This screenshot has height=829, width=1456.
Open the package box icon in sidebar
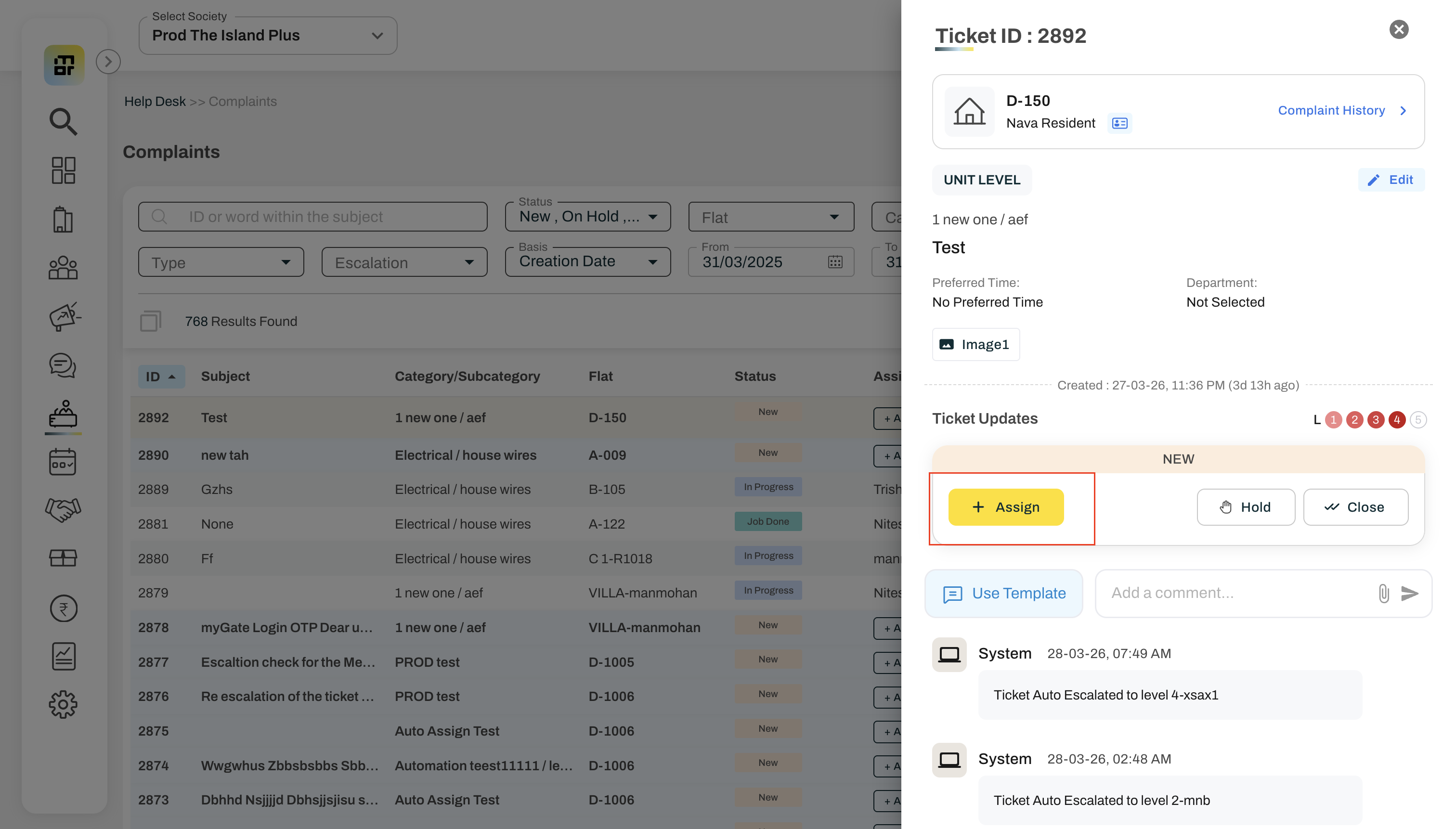(x=63, y=558)
